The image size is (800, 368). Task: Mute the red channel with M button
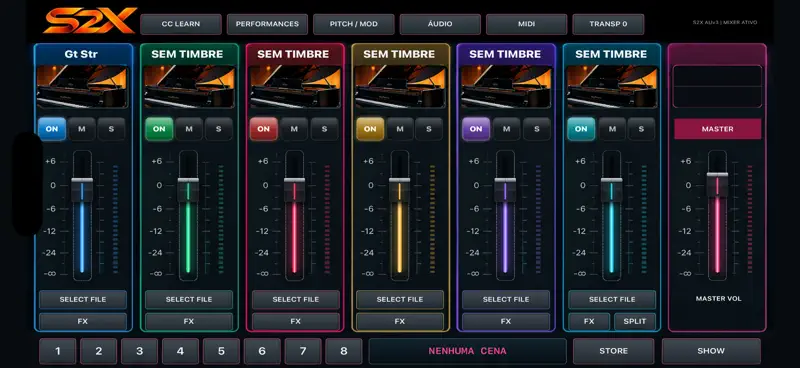[294, 129]
